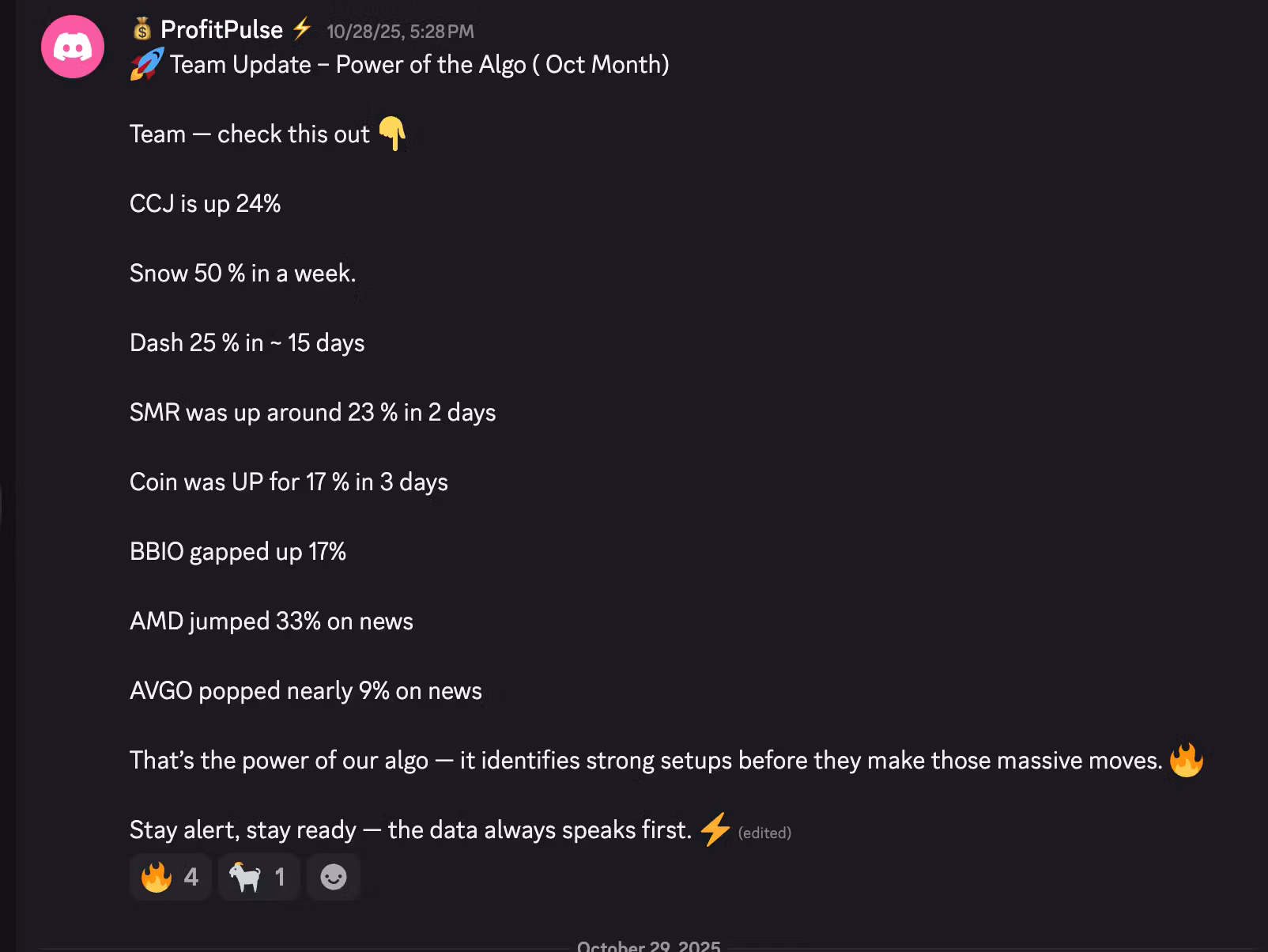
Task: Click the 10/28/25, 5:28 PM timestamp
Action: coord(400,32)
